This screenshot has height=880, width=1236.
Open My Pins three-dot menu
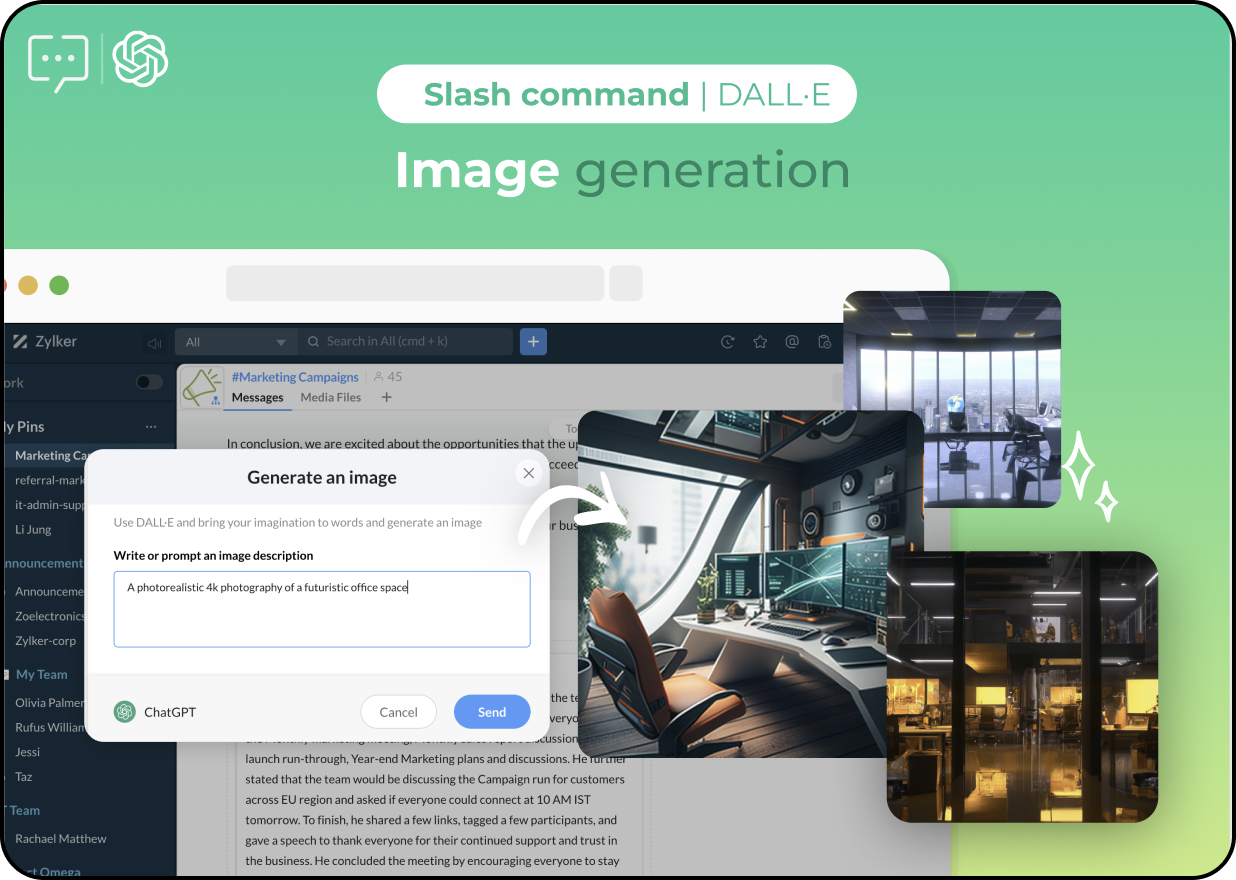[x=151, y=427]
